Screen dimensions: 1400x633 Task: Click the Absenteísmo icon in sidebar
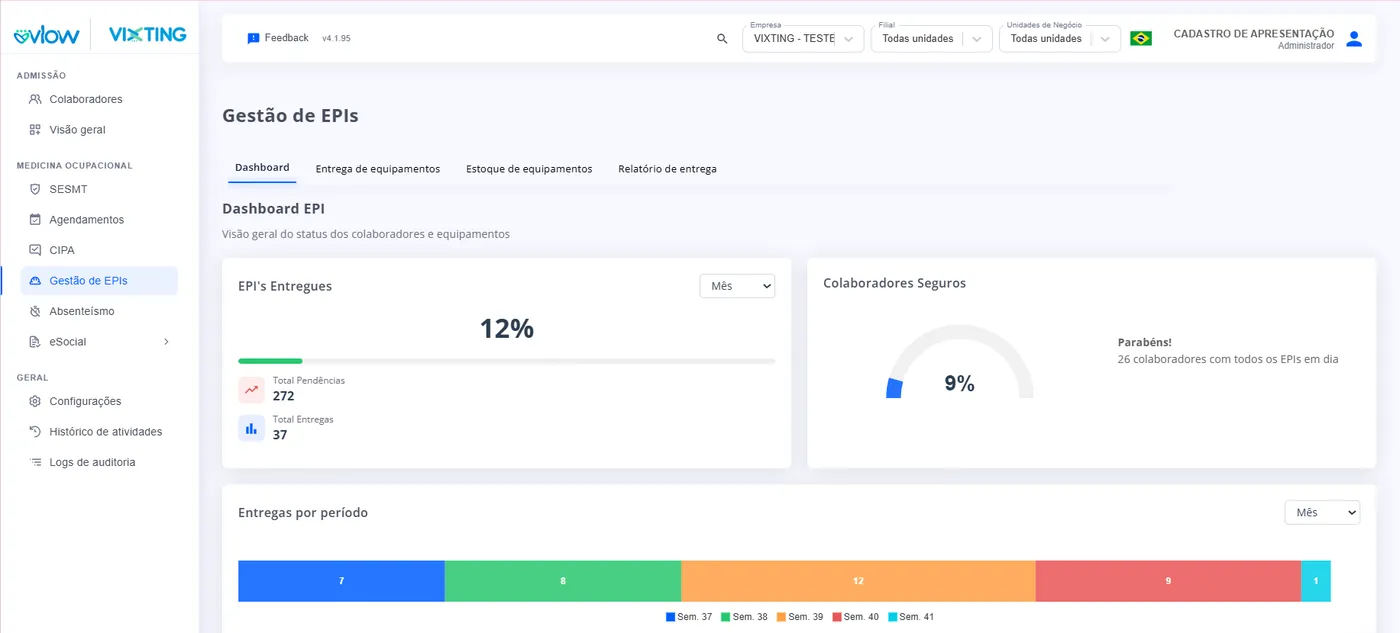pyautogui.click(x=35, y=311)
